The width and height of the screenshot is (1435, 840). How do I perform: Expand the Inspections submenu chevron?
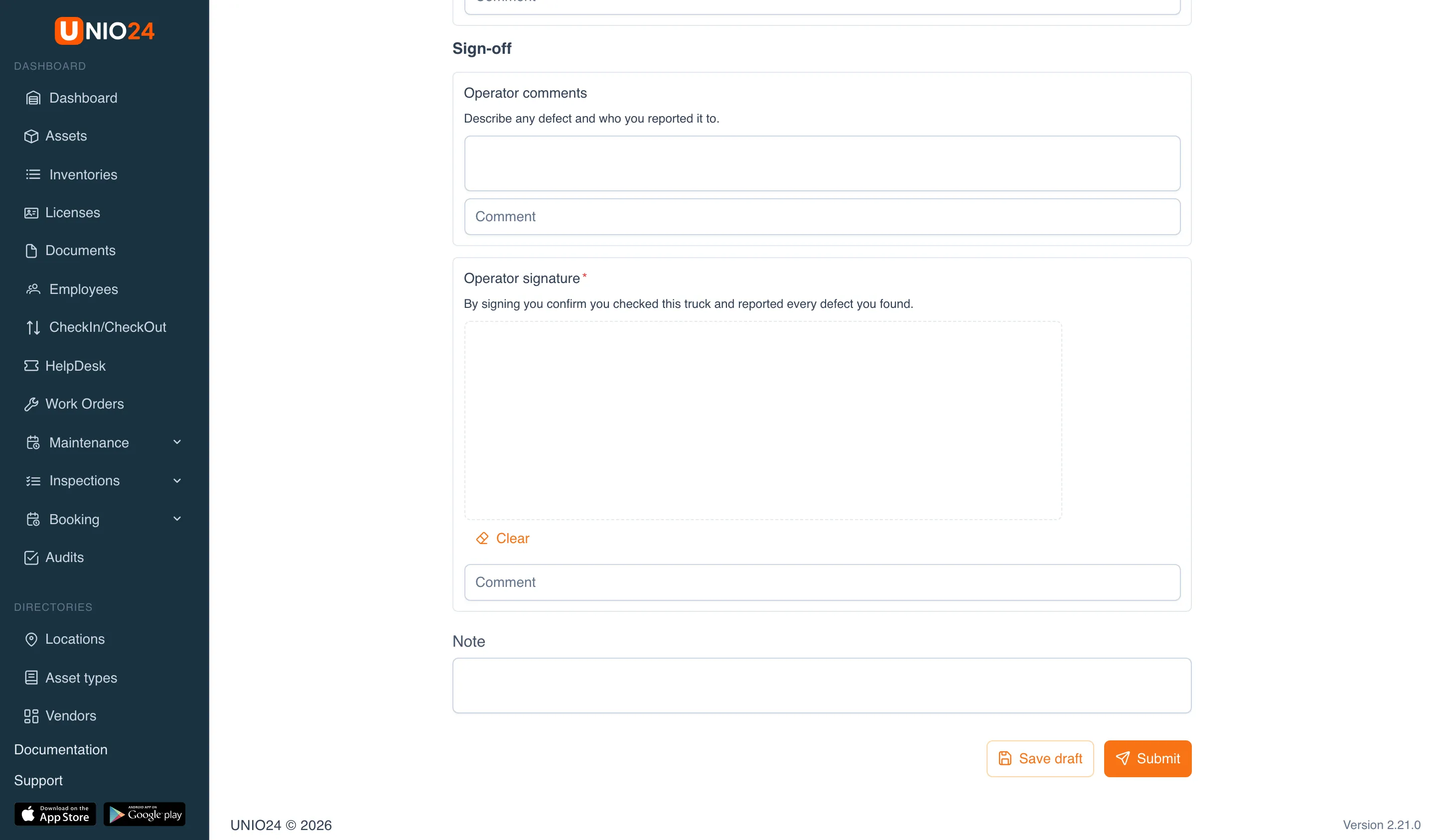coord(177,481)
